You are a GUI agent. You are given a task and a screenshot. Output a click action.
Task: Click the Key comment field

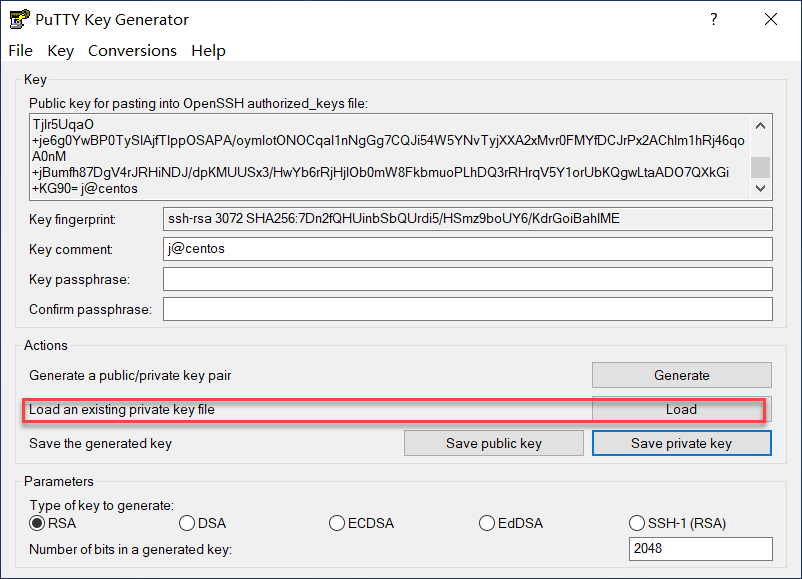[467, 249]
